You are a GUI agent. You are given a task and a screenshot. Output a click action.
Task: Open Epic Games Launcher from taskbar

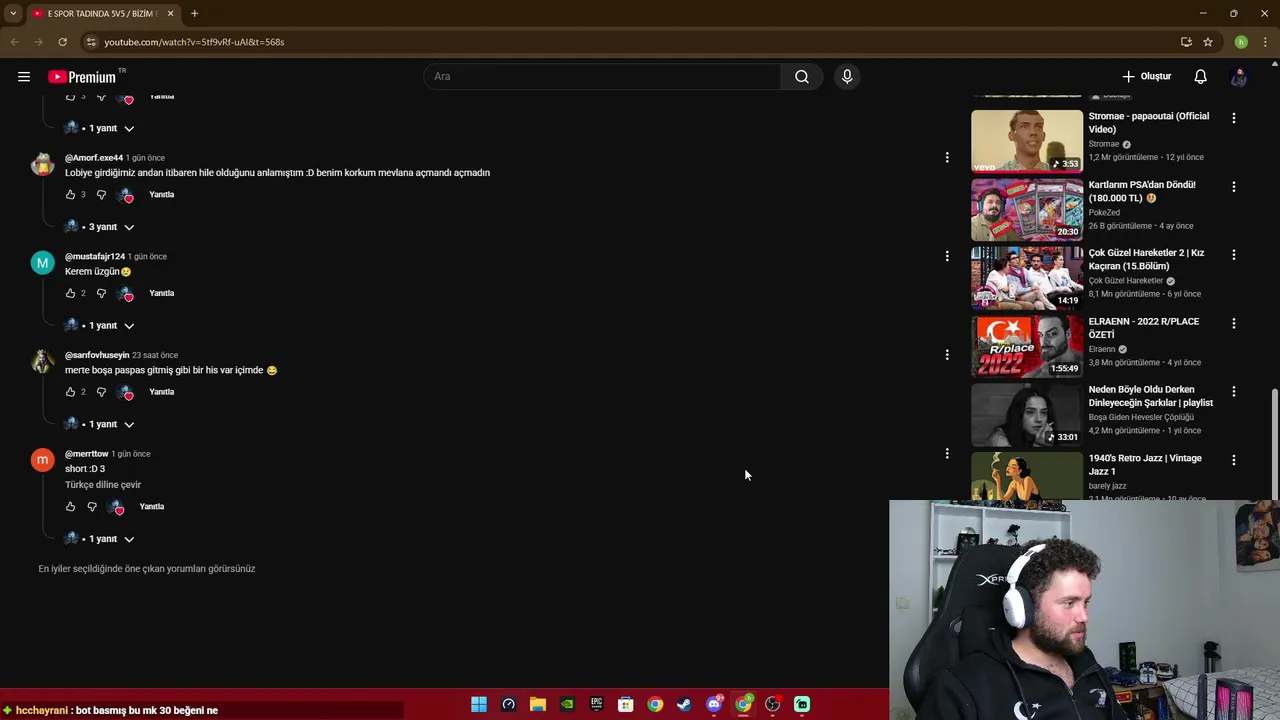pos(597,705)
